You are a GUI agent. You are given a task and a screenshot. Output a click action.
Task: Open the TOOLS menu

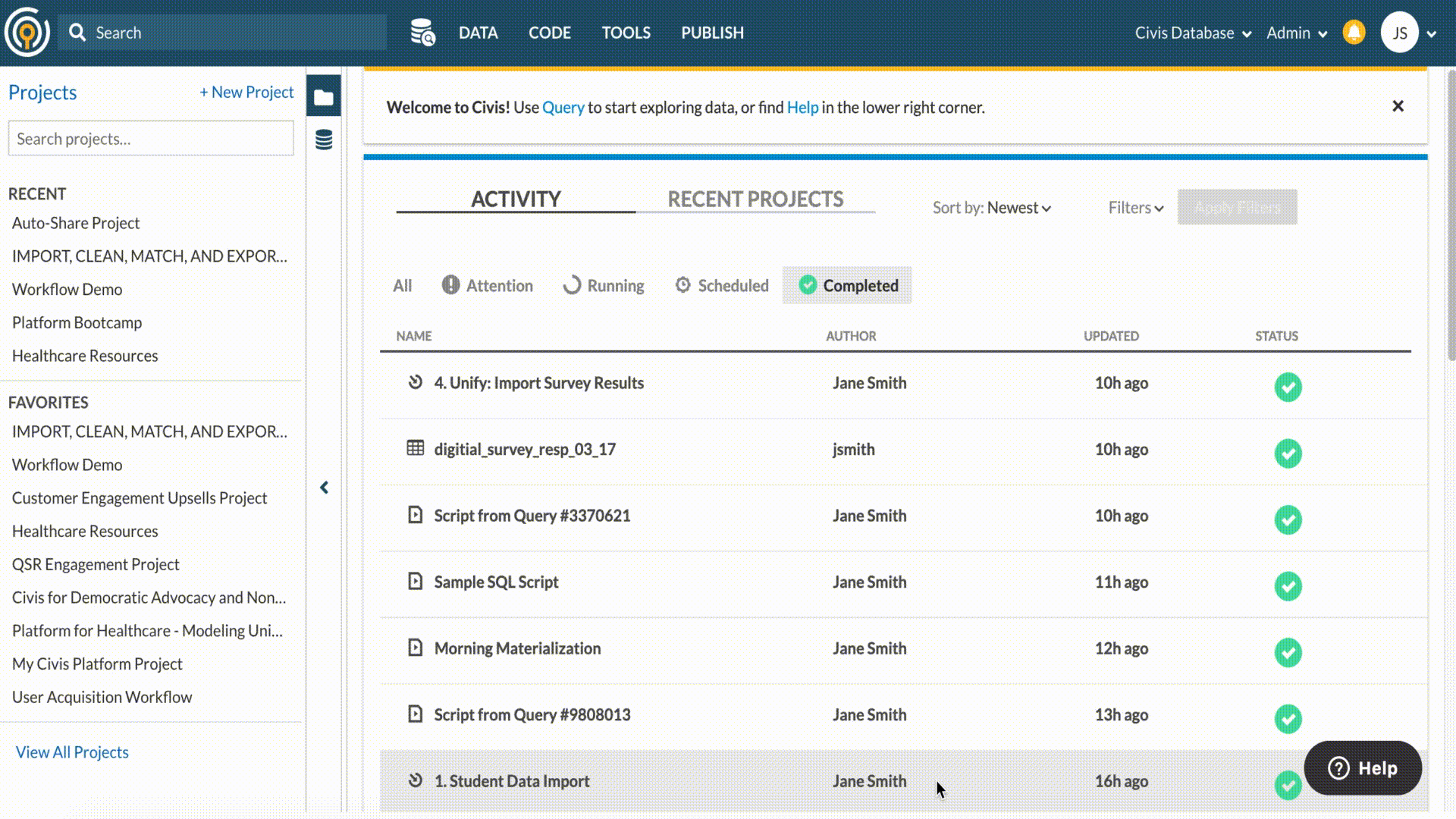pos(626,33)
